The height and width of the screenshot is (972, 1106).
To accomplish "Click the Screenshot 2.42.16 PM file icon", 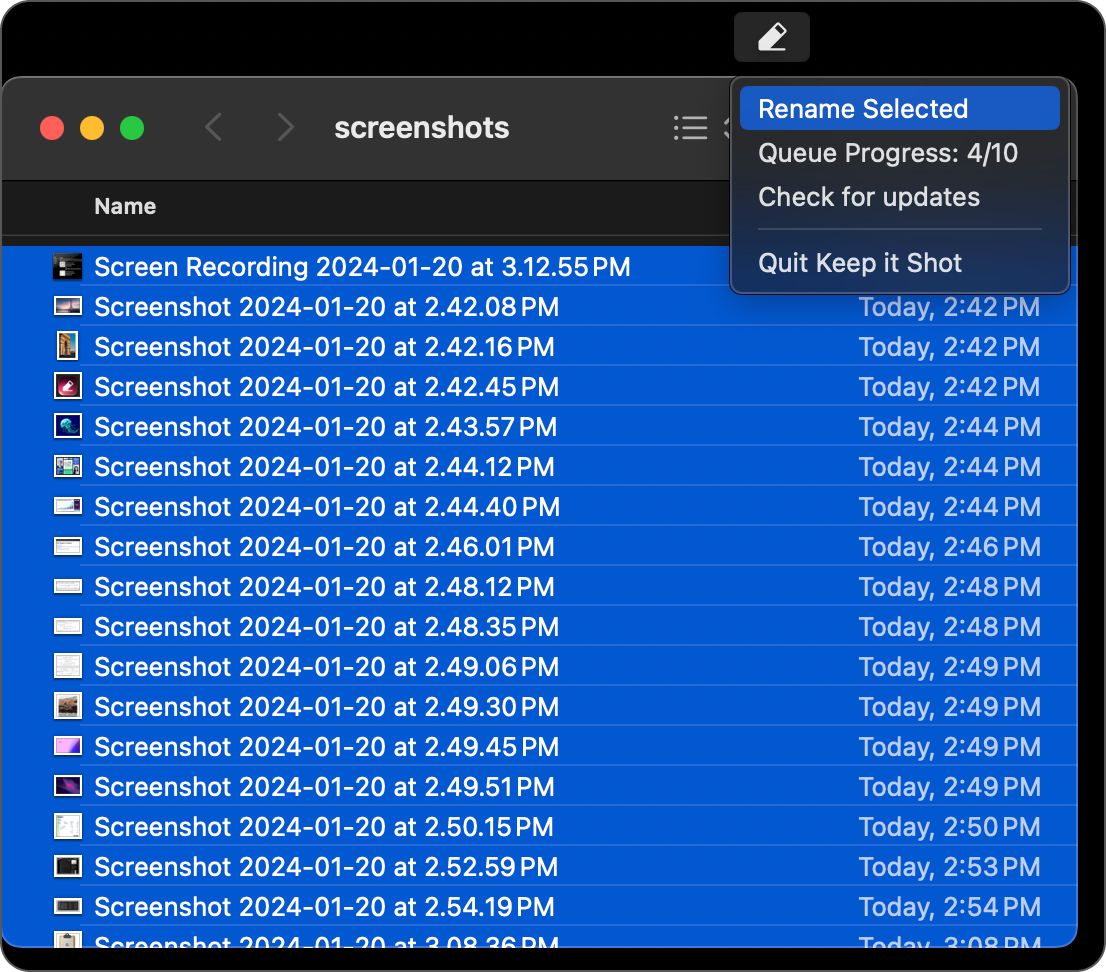I will (67, 347).
